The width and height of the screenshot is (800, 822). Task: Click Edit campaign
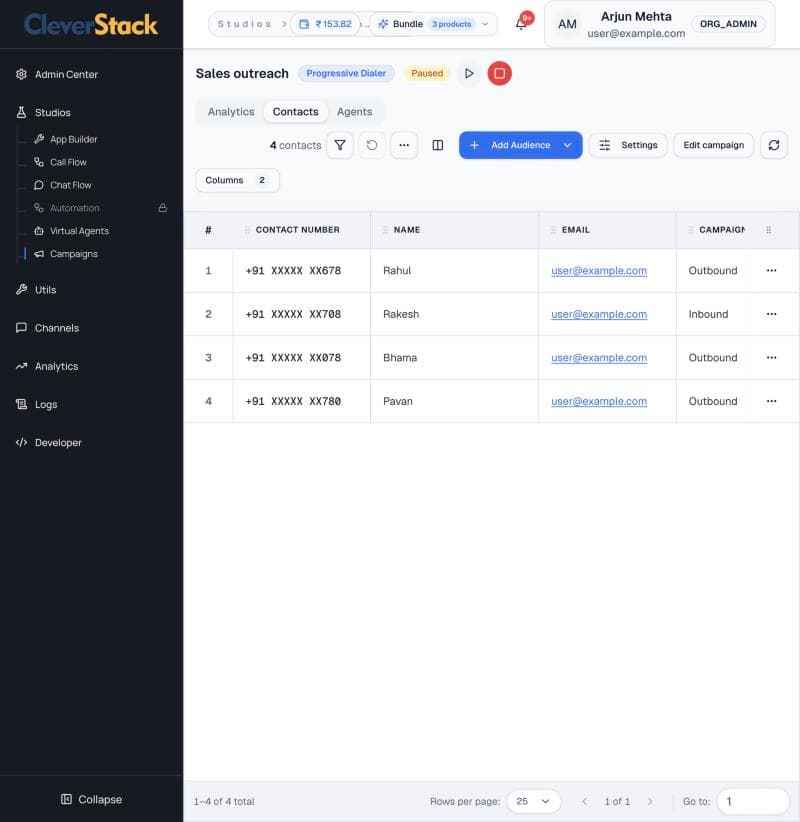(x=713, y=145)
